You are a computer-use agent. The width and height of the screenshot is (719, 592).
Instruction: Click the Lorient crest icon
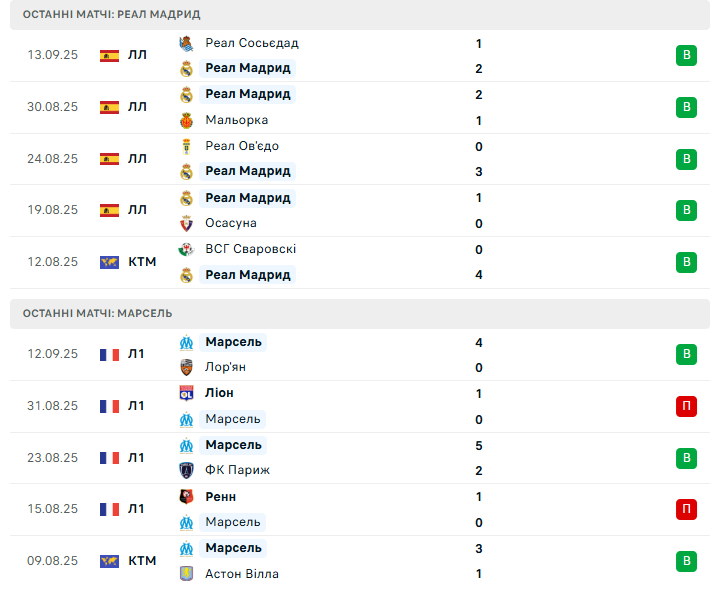[x=186, y=367]
